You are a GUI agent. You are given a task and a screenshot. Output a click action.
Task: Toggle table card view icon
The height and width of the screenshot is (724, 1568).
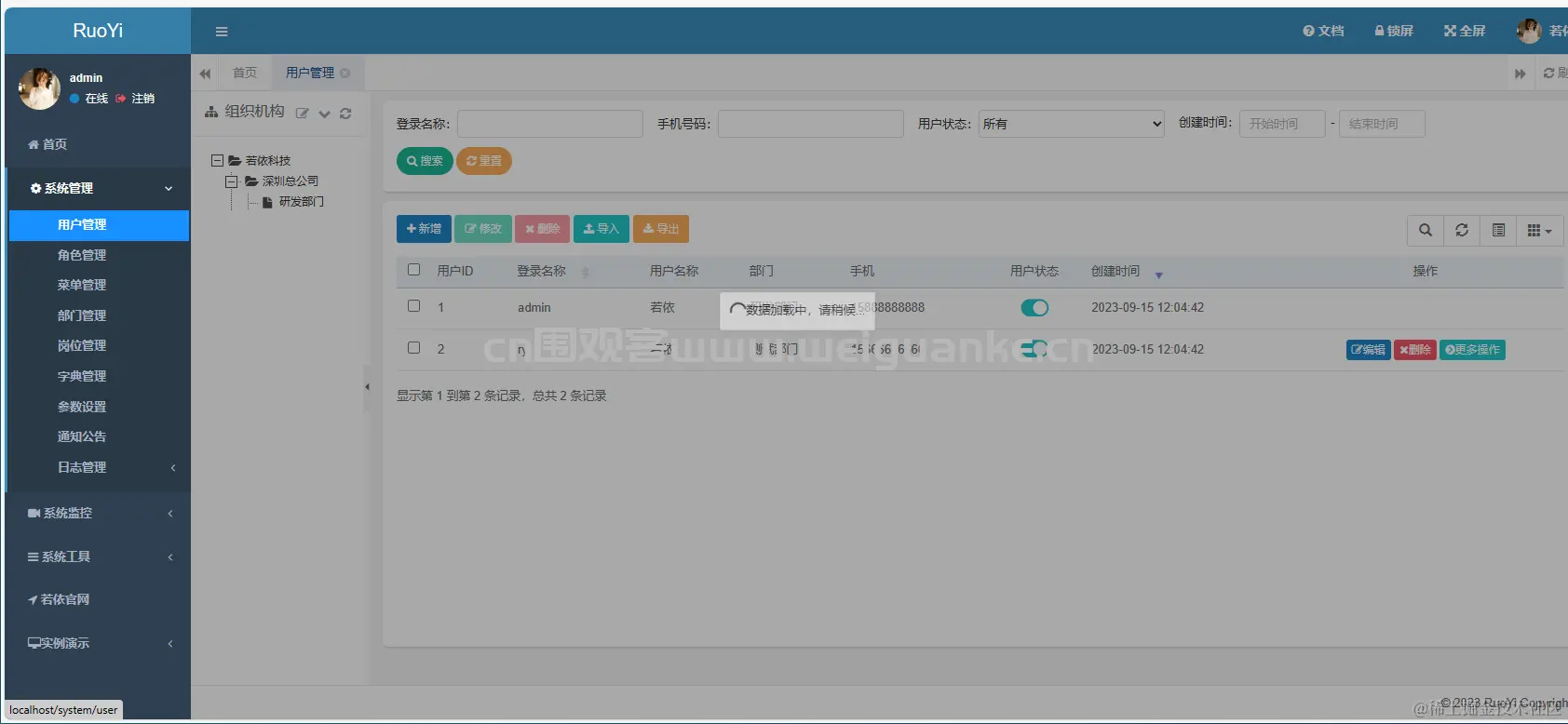coord(1498,230)
